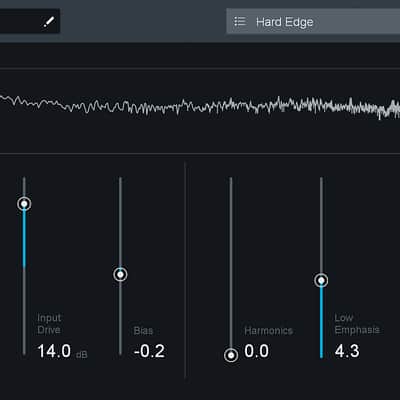The image size is (400, 400).
Task: Select the Low Emphasis value 4.3
Action: coord(347,351)
